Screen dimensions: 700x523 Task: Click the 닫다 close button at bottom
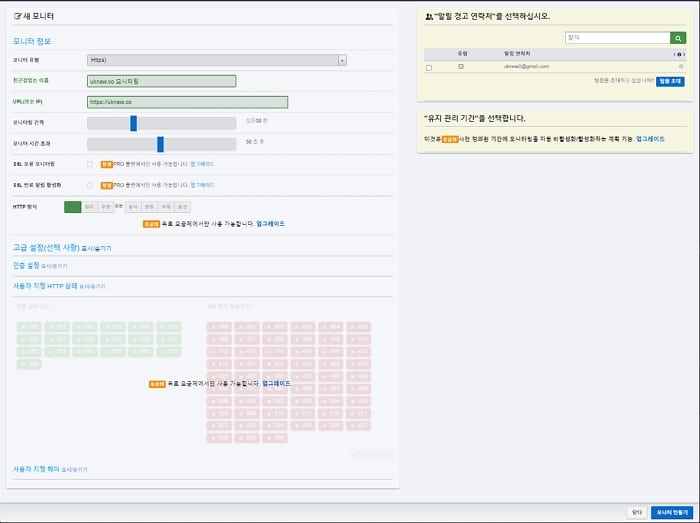click(637, 512)
